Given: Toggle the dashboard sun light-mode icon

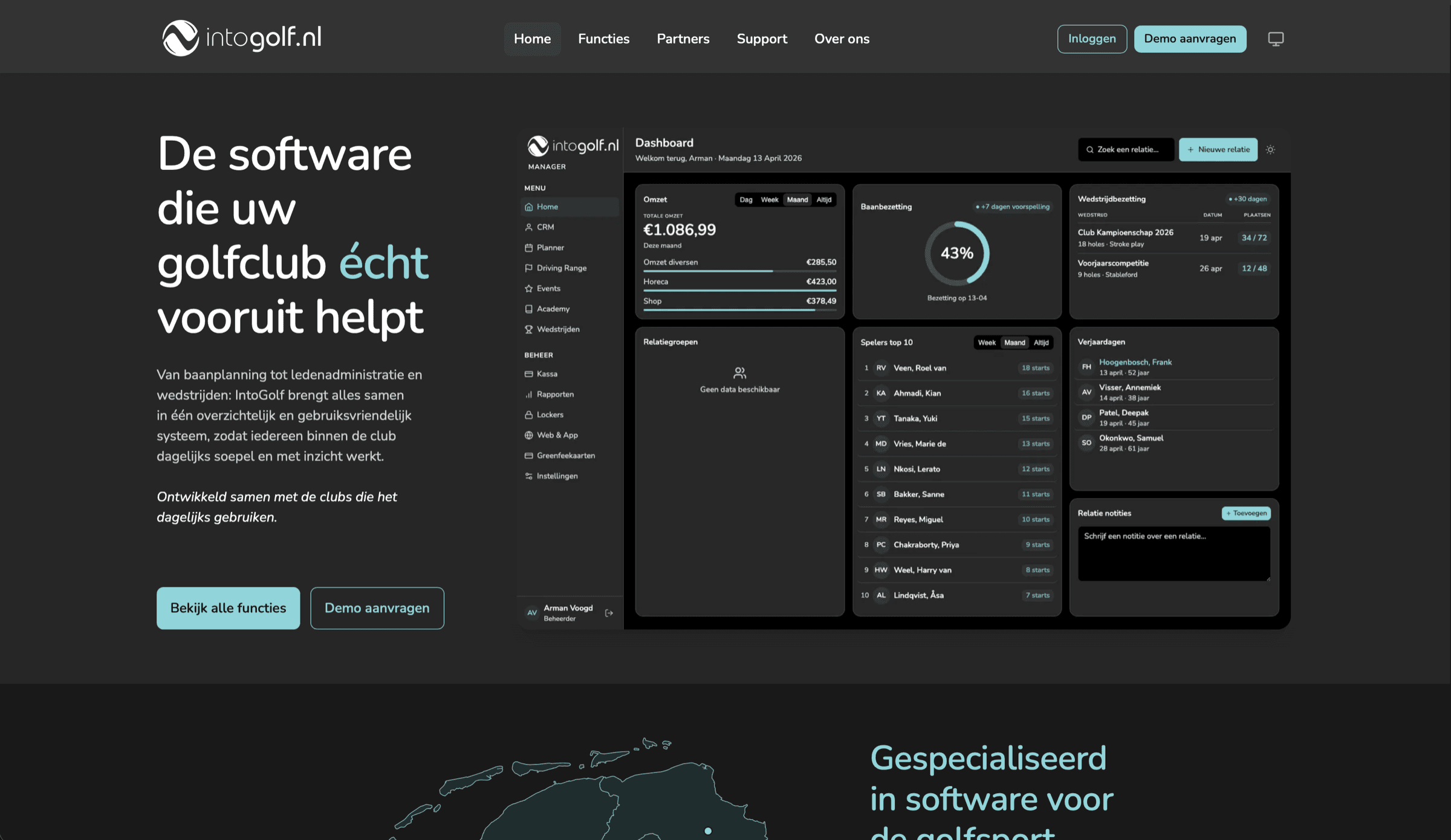Looking at the screenshot, I should 1270,150.
